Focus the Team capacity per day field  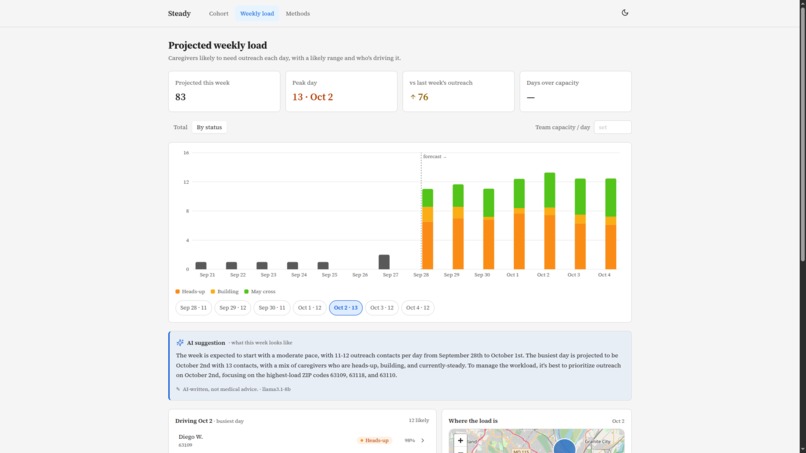coord(612,127)
